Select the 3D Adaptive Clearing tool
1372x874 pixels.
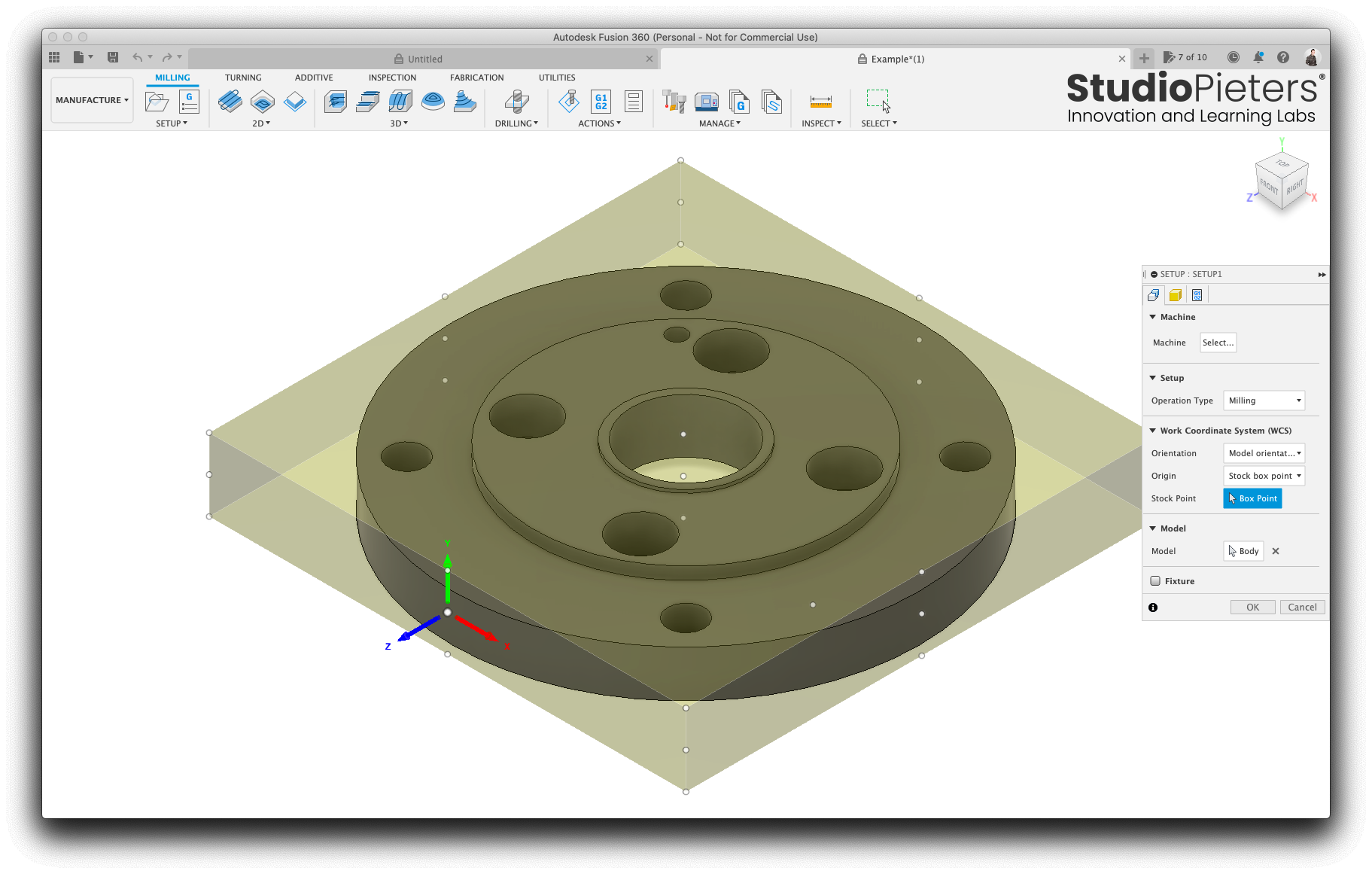(x=336, y=102)
